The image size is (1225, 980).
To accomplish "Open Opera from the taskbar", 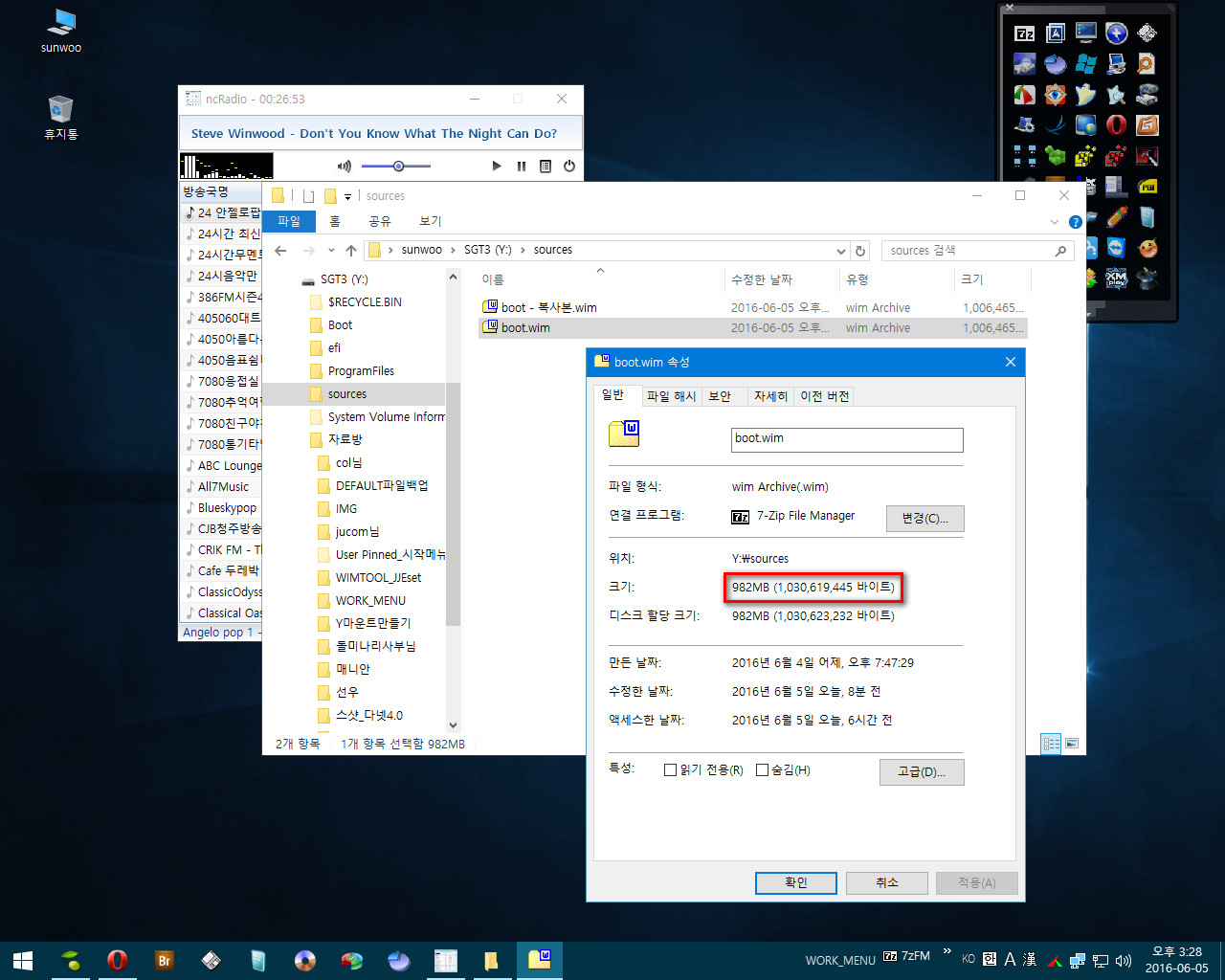I will [x=118, y=960].
